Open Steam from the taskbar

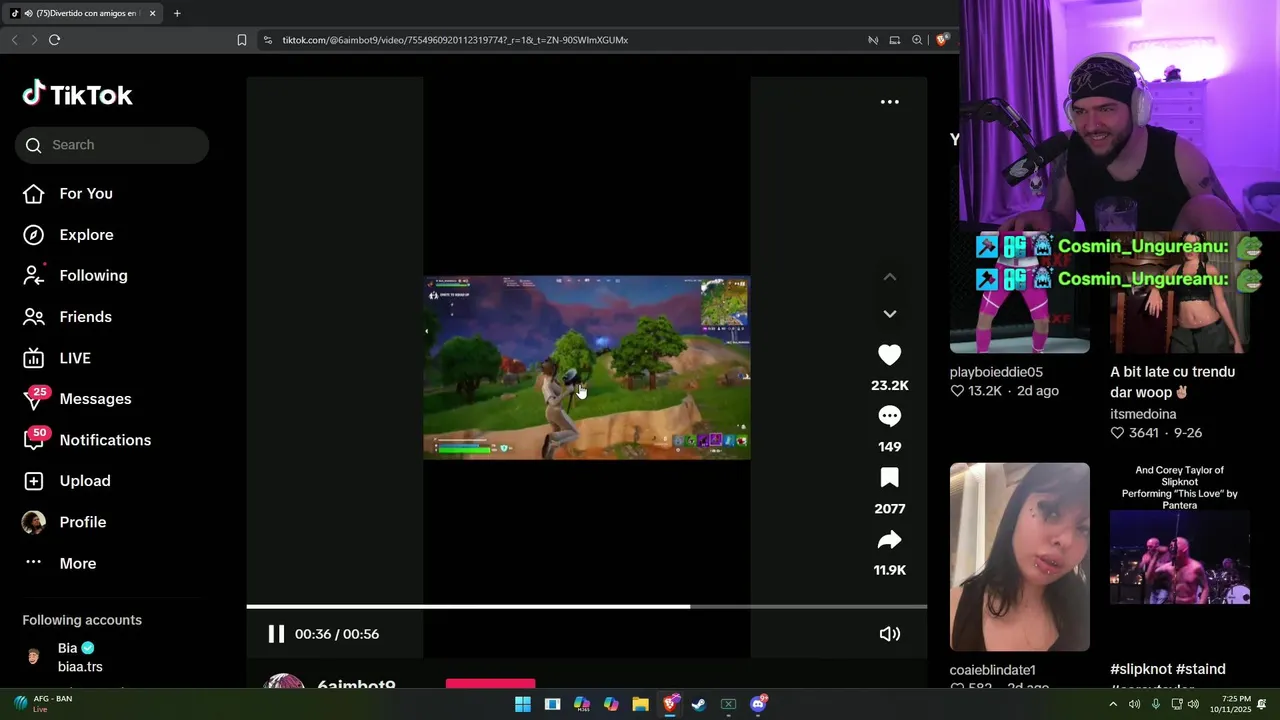(699, 704)
